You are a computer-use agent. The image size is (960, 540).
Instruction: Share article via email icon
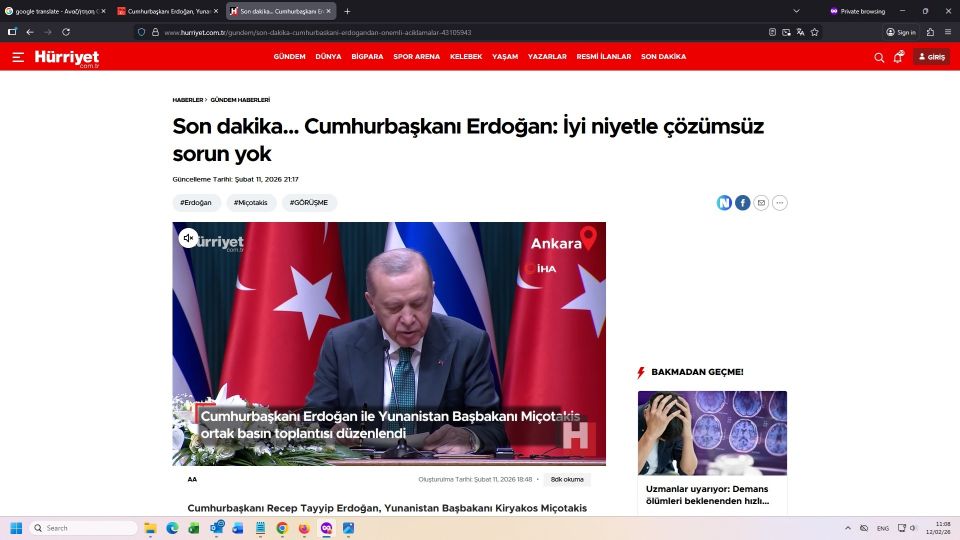tap(761, 203)
